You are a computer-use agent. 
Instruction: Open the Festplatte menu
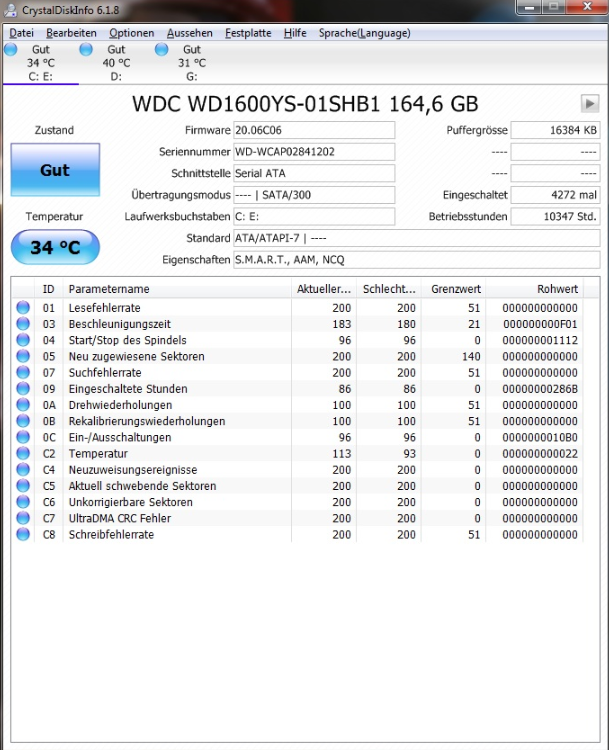point(248,33)
